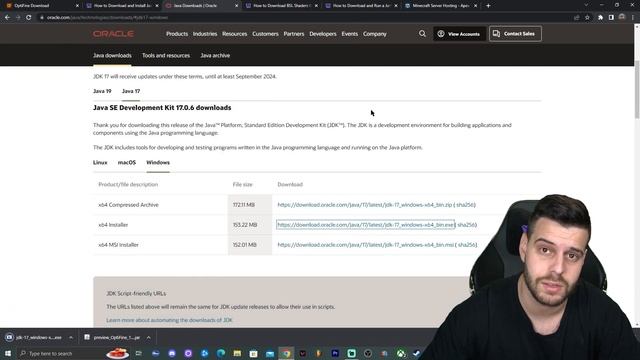The height and width of the screenshot is (360, 640).
Task: Open Chrome's three-dot menu
Action: (633, 18)
